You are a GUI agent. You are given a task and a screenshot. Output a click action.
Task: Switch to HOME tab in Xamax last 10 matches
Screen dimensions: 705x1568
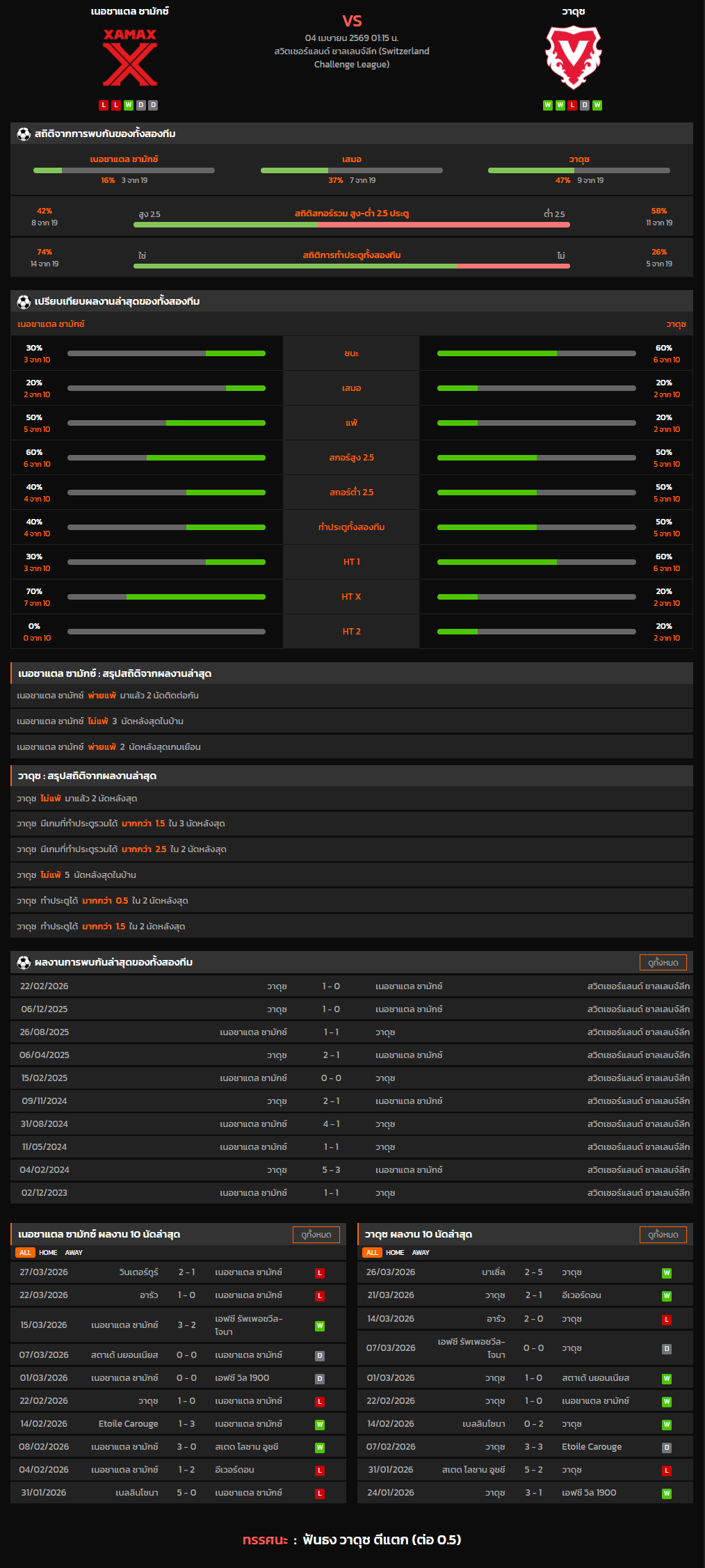[48, 1252]
